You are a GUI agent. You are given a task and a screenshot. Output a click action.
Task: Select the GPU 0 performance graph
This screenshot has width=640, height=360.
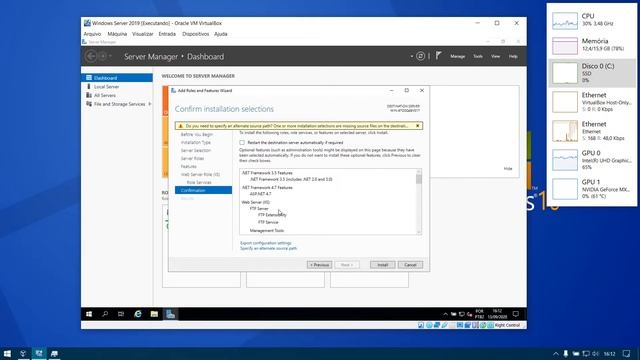tap(565, 160)
